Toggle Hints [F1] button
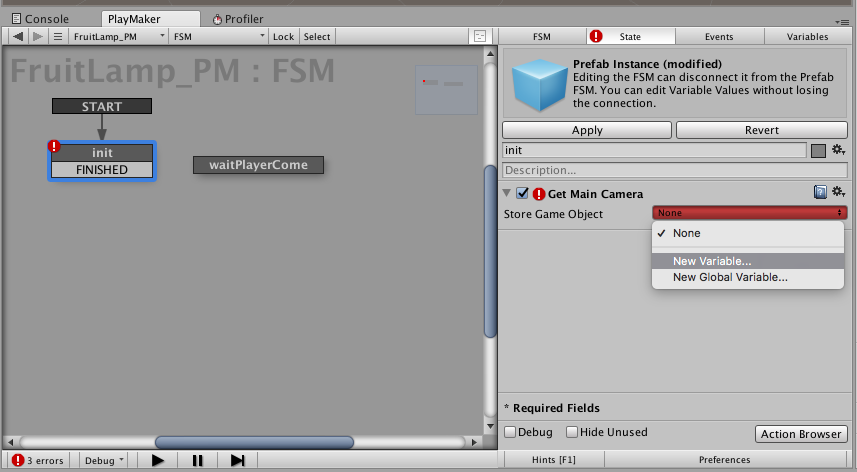 point(554,460)
